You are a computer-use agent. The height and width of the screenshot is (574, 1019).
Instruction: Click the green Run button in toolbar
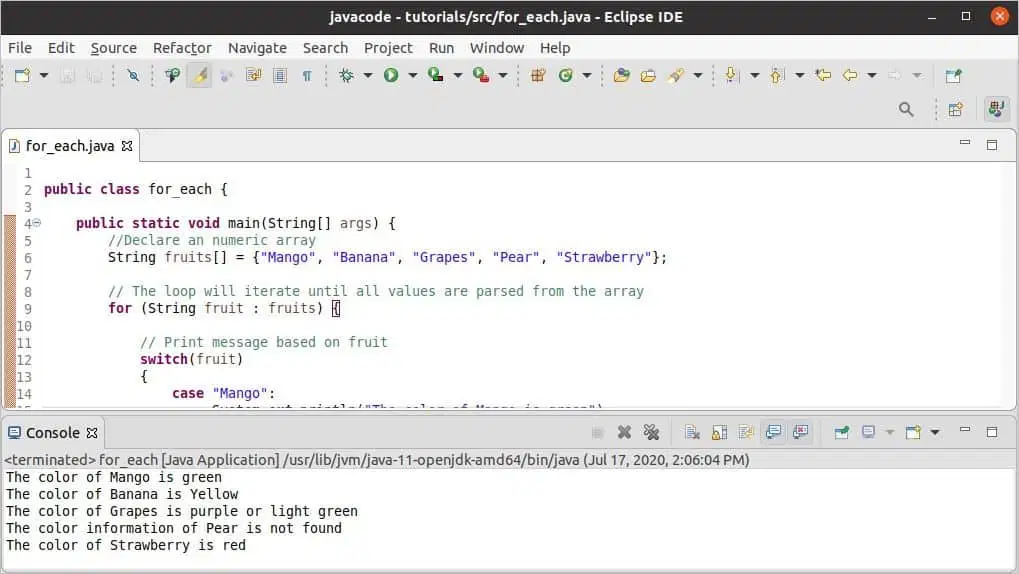391,75
